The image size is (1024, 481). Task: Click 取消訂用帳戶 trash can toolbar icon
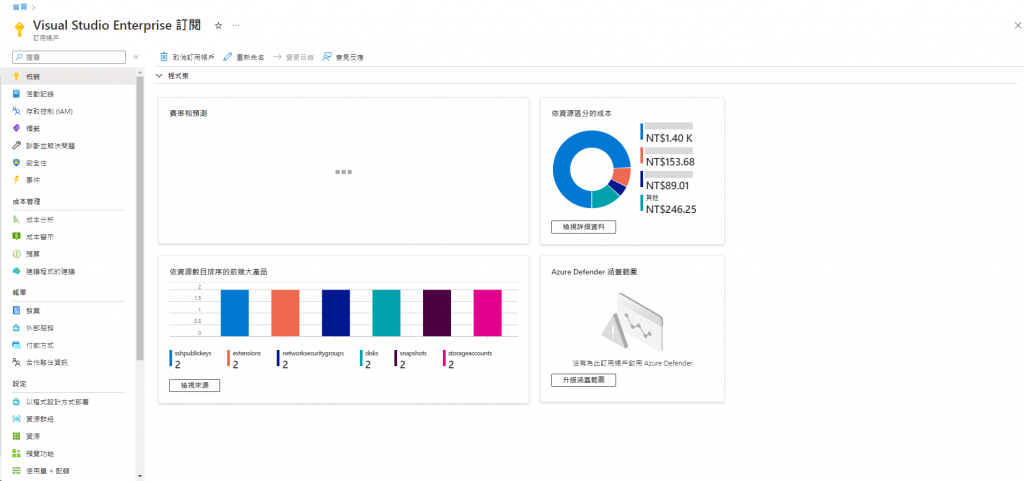click(x=165, y=57)
